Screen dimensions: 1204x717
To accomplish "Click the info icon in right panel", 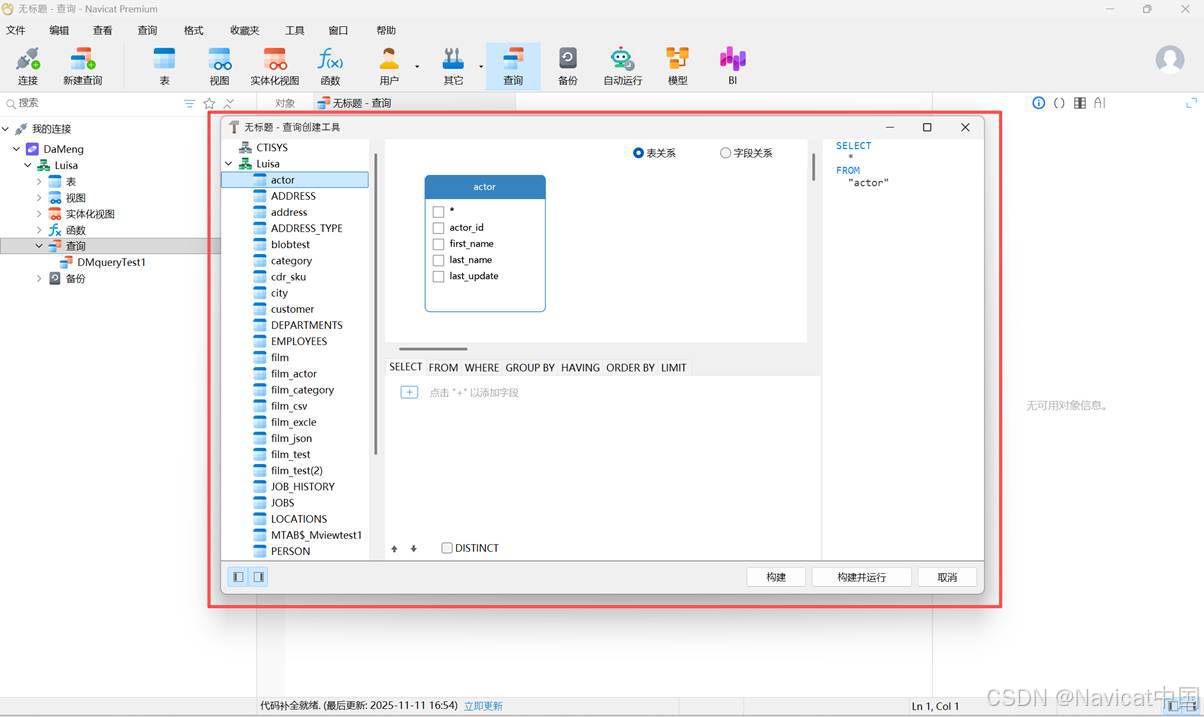I will 1038,103.
